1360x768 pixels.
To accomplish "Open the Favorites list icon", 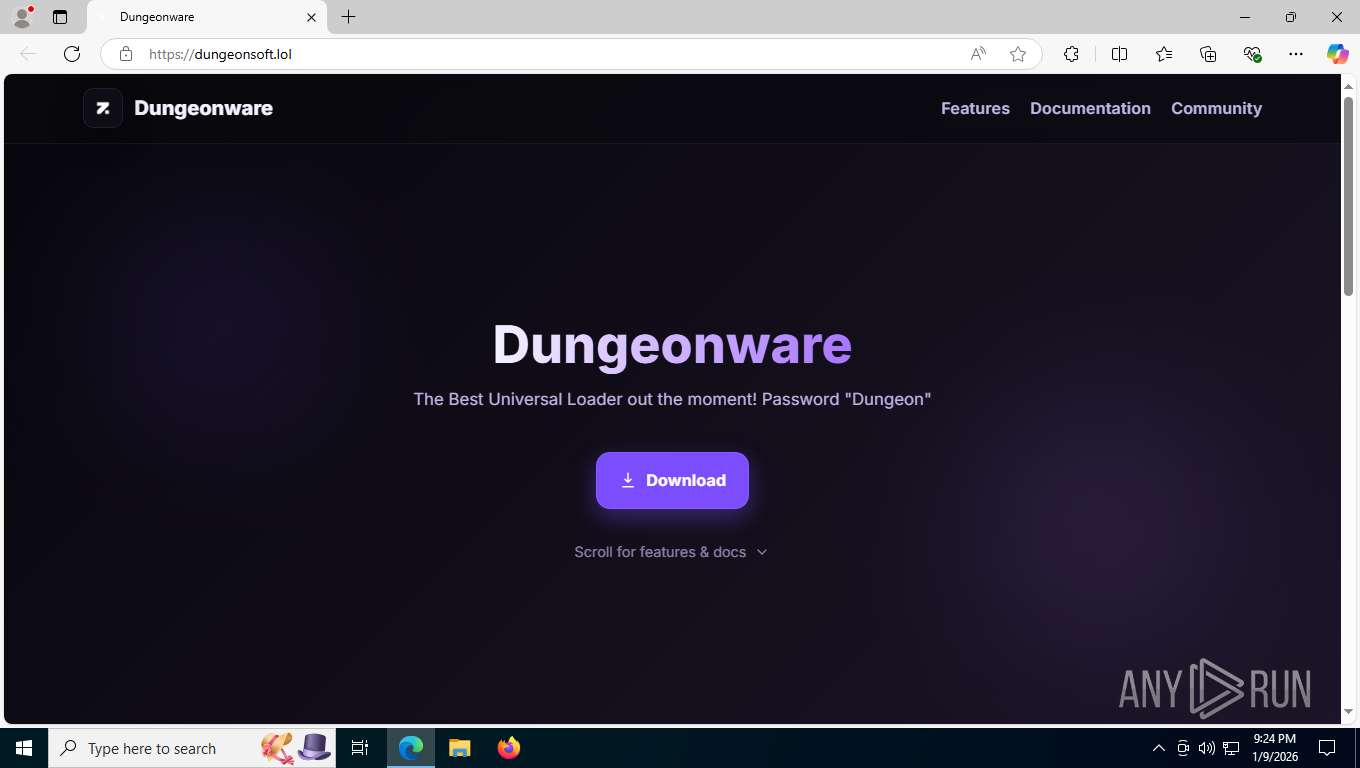I will click(1164, 54).
